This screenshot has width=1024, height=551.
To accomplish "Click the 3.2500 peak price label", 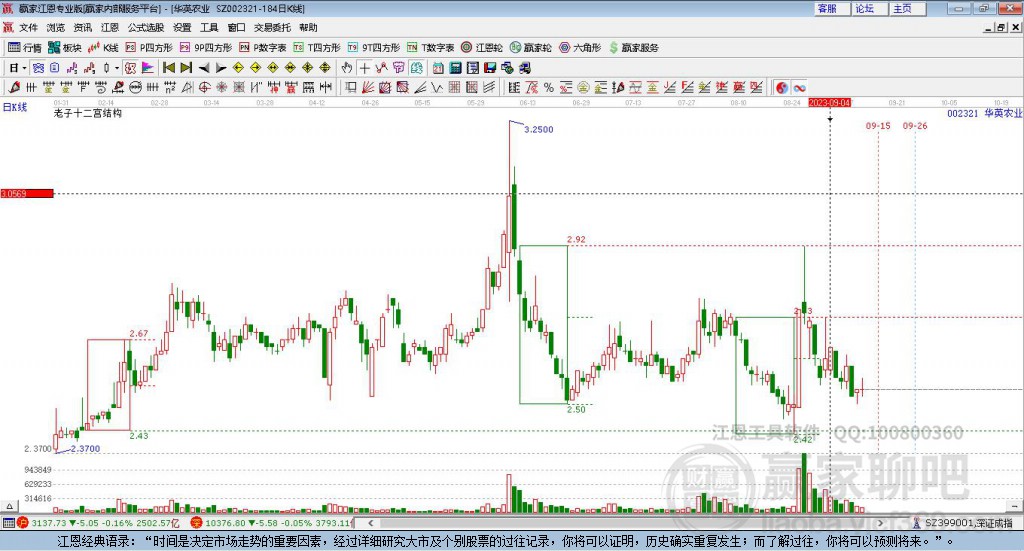I will [x=539, y=129].
